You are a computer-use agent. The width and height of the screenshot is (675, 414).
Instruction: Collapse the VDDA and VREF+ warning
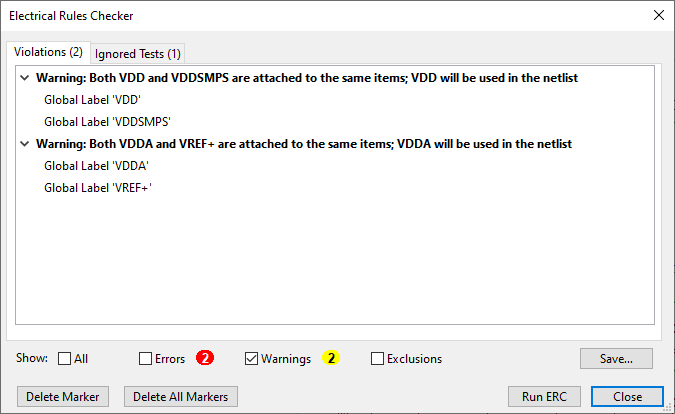(24, 144)
